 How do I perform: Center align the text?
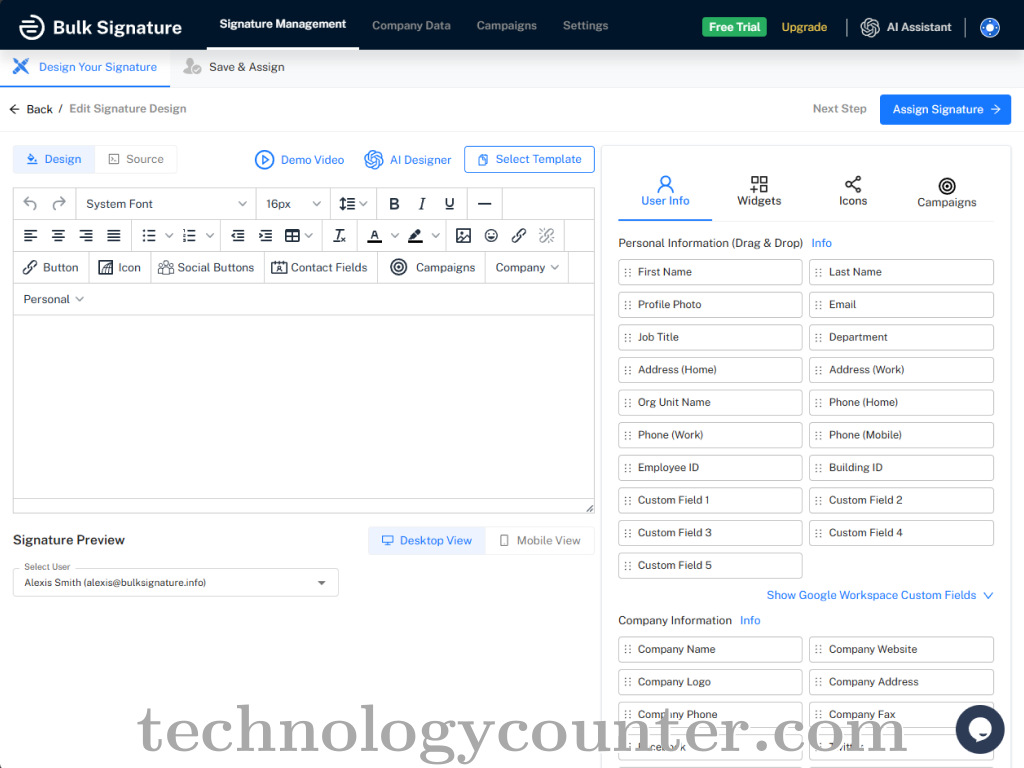tap(58, 236)
